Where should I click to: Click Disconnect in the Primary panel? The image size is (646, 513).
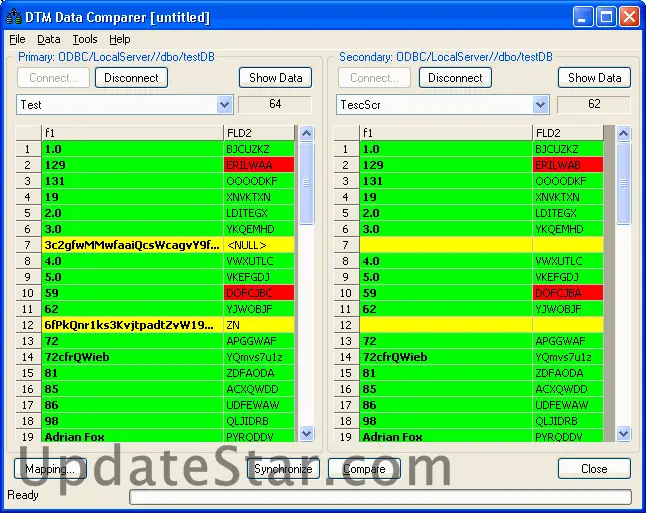coord(131,77)
